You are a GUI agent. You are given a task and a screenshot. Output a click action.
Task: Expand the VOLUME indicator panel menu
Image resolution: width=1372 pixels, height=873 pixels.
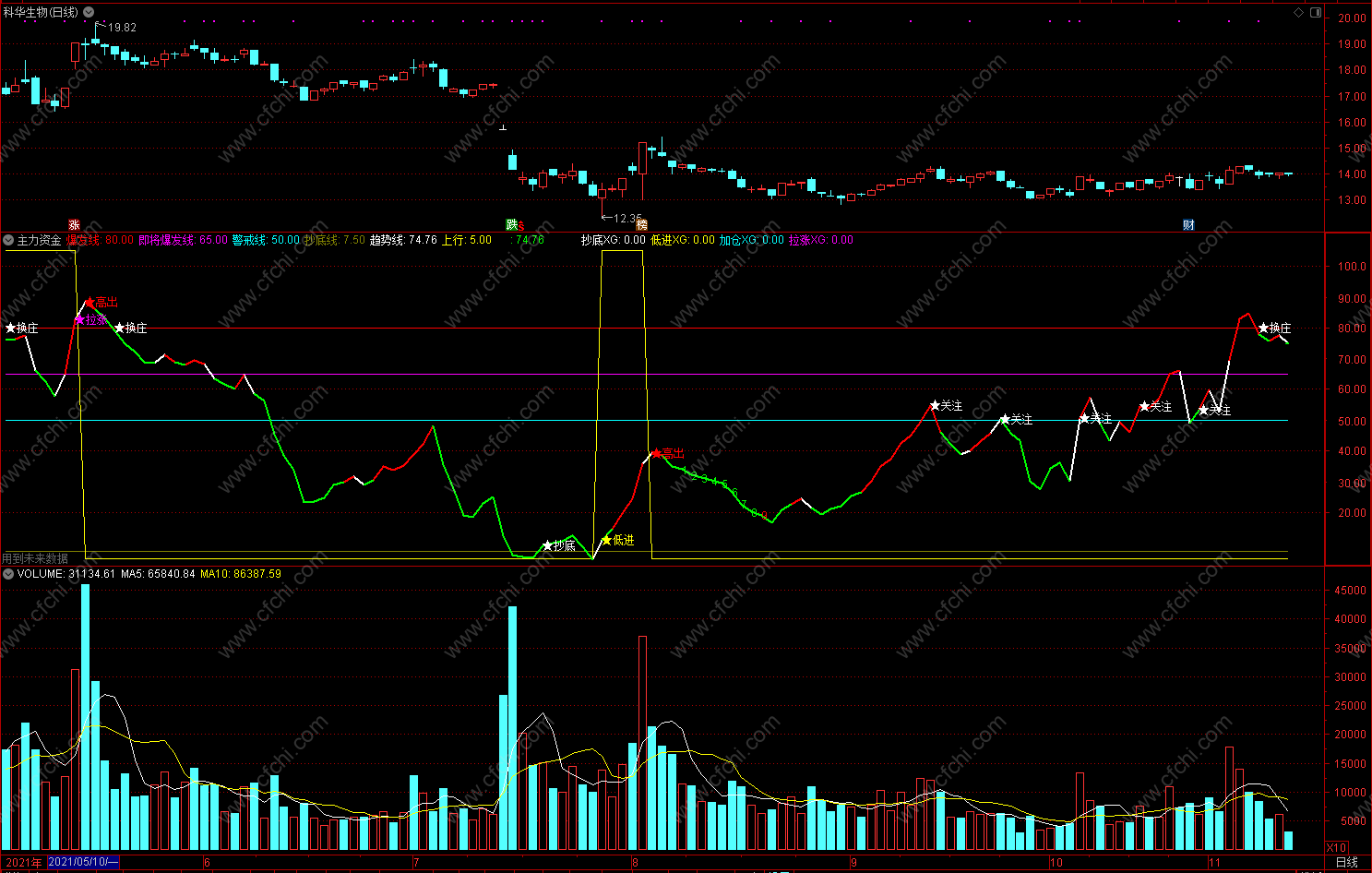[8, 573]
